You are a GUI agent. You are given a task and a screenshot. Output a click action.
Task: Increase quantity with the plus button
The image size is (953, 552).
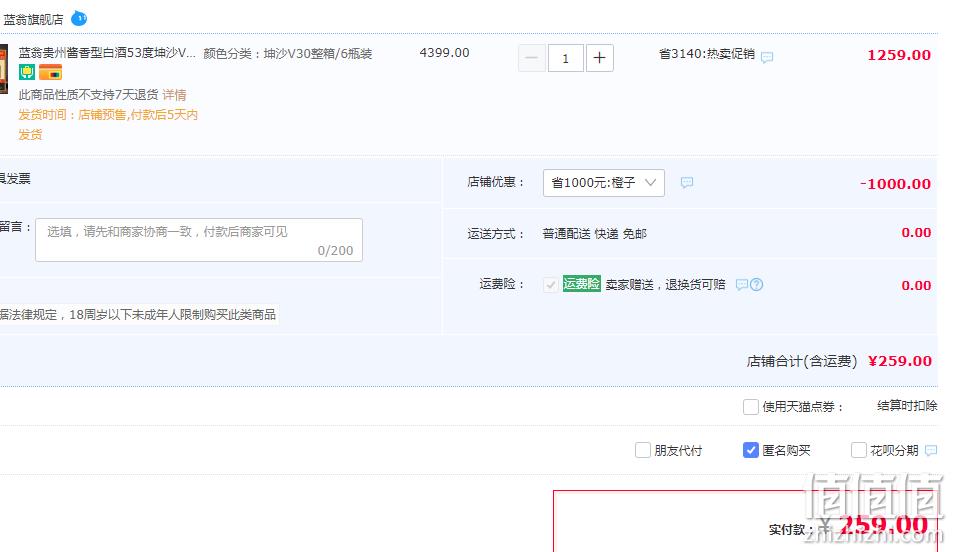click(599, 58)
